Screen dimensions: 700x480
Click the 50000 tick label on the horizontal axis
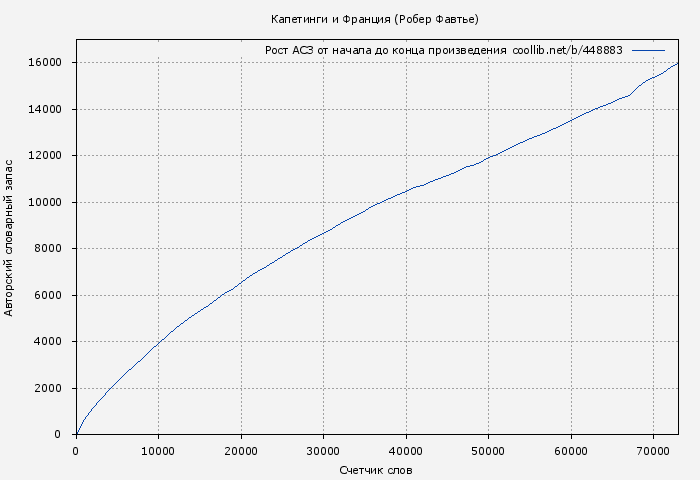click(488, 451)
